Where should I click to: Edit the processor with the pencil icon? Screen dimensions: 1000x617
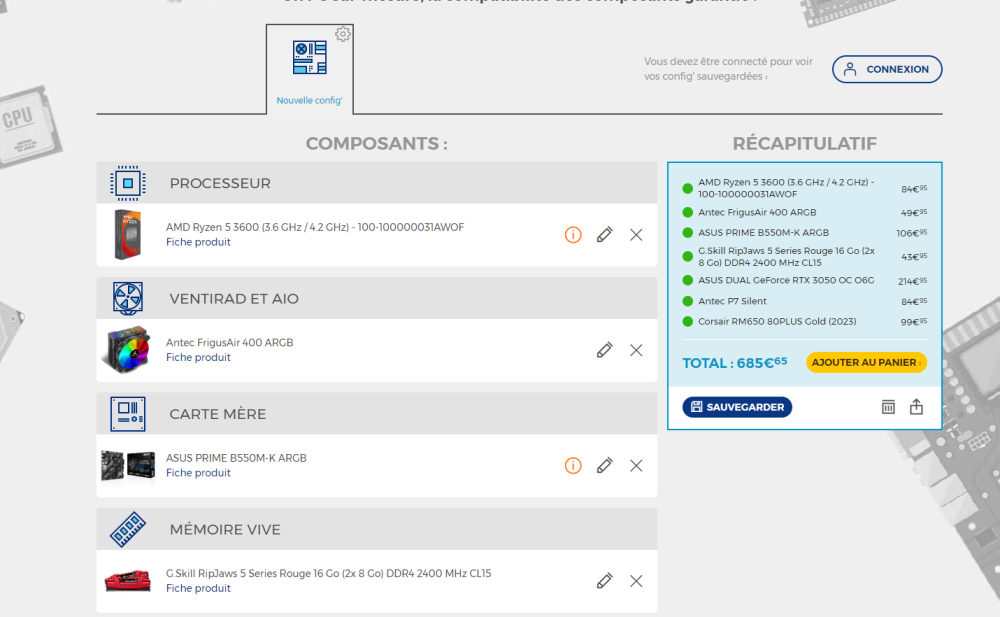tap(605, 235)
